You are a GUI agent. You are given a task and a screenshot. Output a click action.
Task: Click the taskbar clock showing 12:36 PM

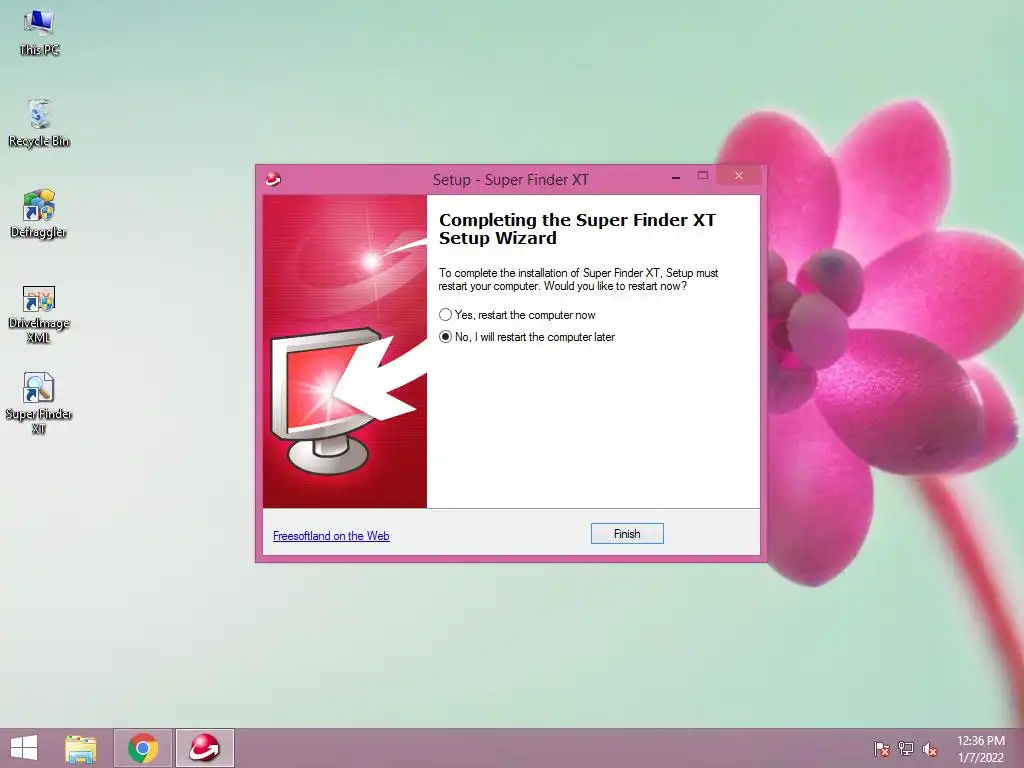click(980, 748)
